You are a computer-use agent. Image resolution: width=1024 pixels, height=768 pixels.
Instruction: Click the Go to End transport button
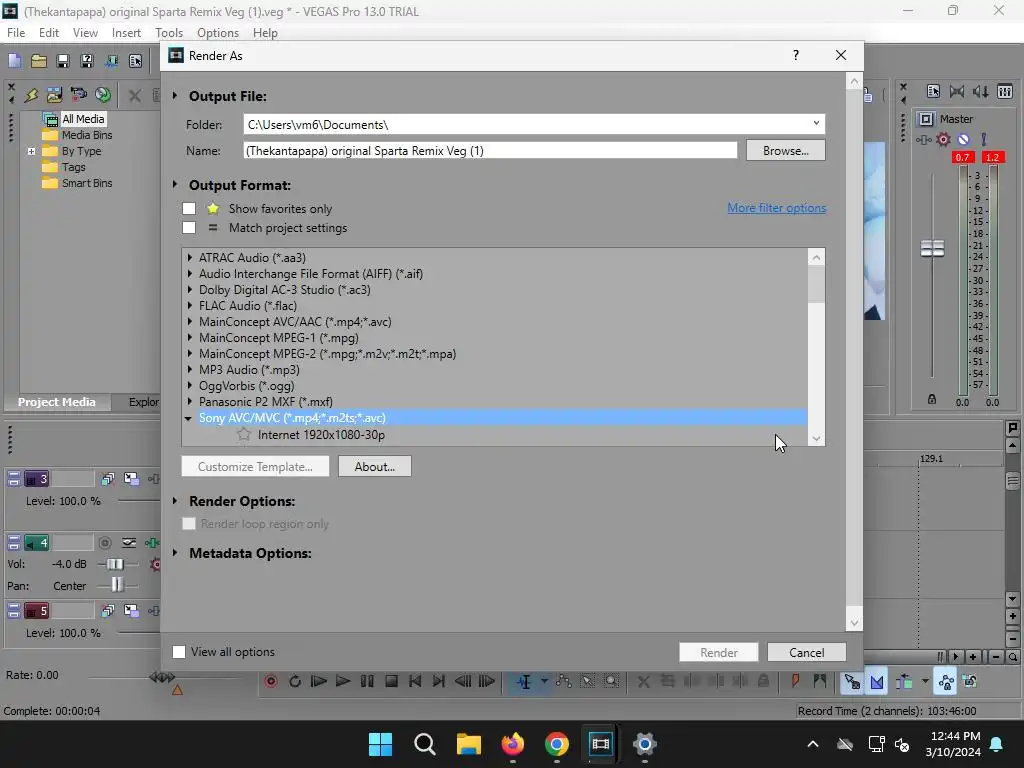[438, 682]
